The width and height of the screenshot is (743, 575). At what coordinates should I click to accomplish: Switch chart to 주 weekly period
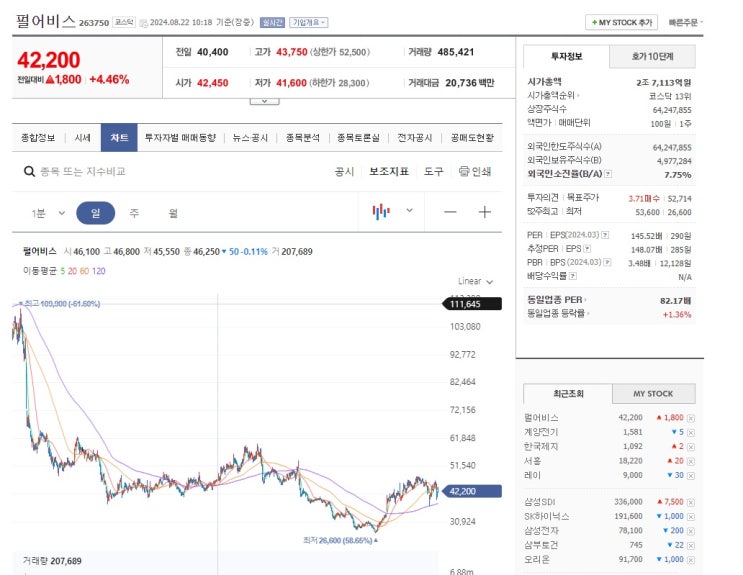pyautogui.click(x=134, y=213)
